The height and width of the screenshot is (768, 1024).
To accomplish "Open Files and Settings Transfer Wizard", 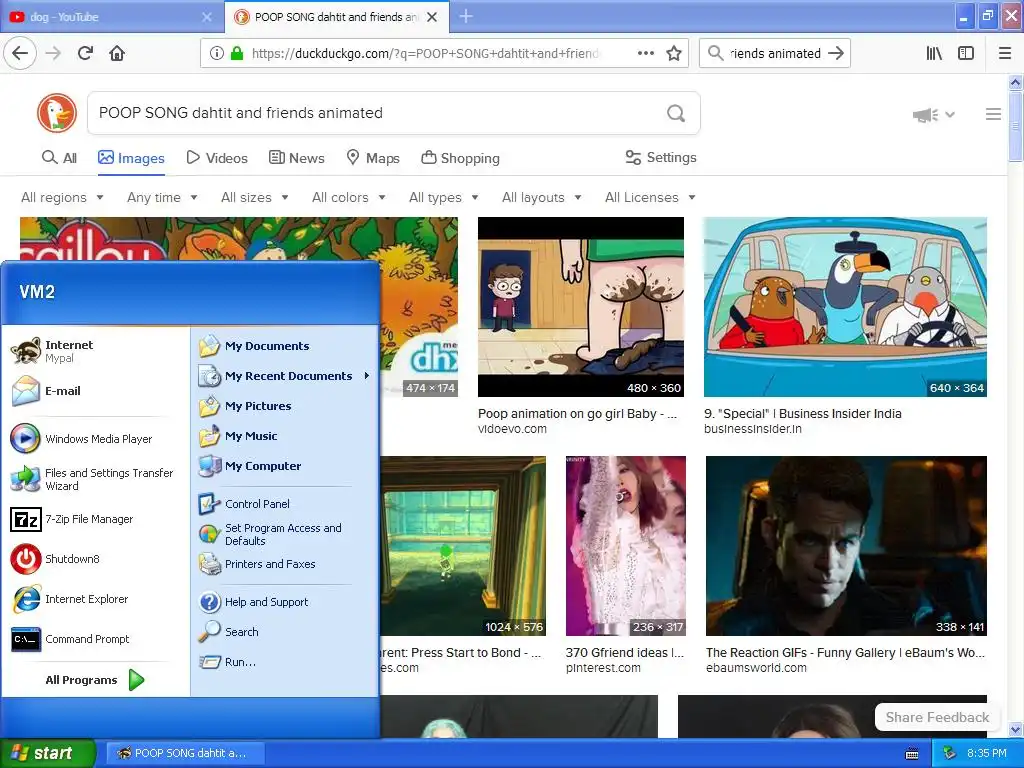I will (96, 479).
